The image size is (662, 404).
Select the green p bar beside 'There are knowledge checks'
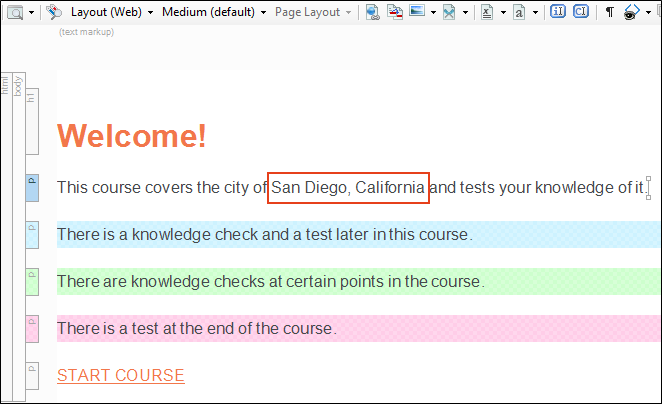coord(32,282)
